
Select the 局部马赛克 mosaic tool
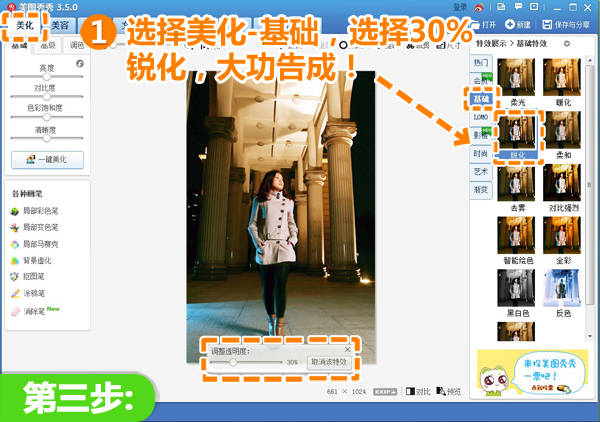coord(34,244)
